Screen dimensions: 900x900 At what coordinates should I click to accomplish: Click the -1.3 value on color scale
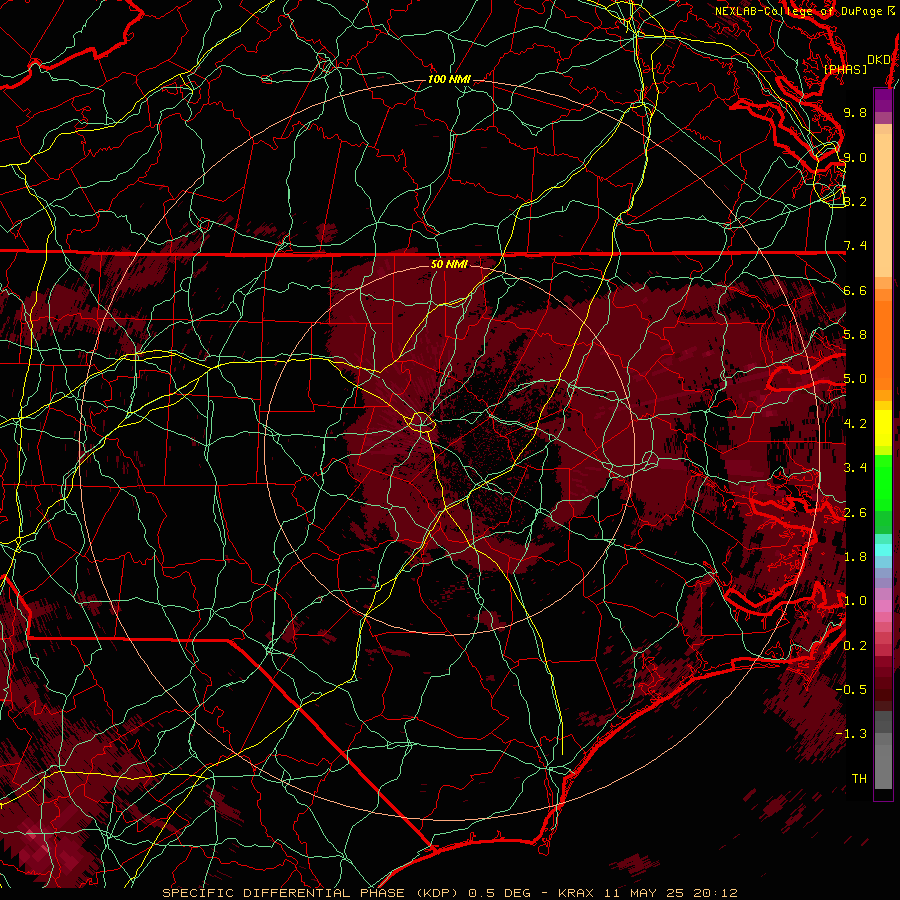coord(851,734)
